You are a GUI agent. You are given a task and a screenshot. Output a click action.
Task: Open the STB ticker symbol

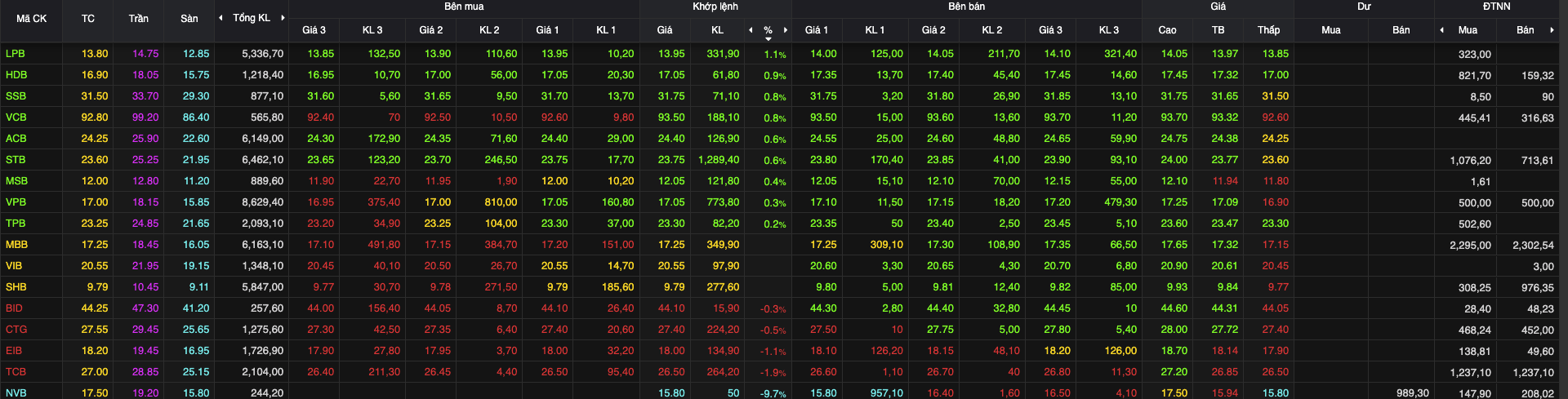tap(16, 159)
